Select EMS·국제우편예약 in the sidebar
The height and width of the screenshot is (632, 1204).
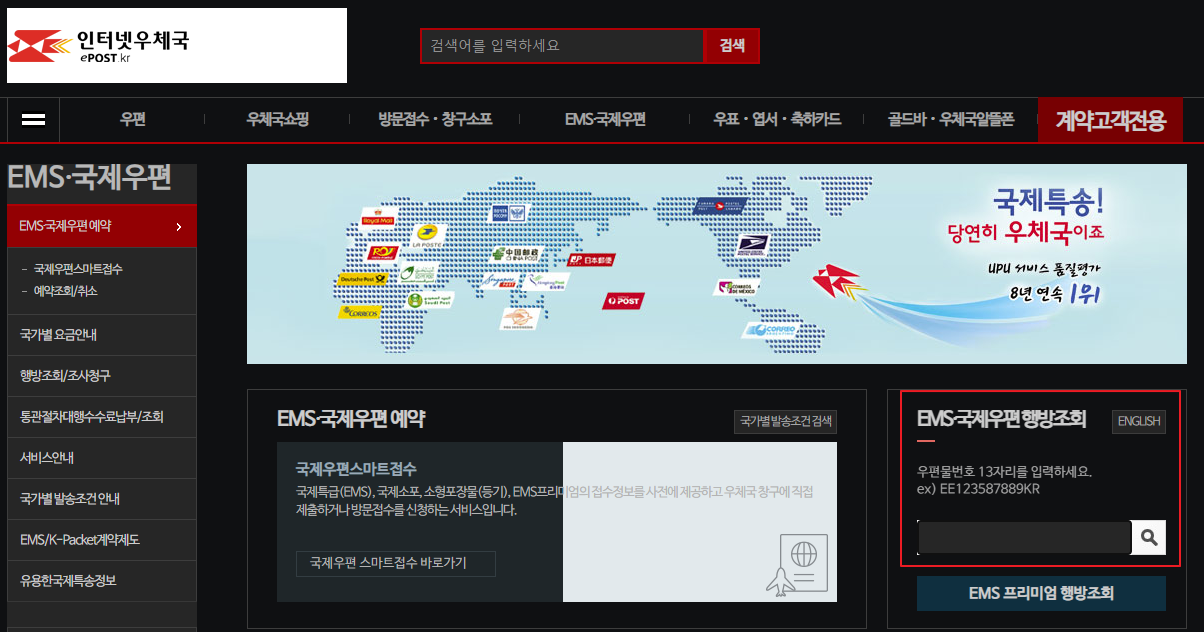[x=102, y=226]
